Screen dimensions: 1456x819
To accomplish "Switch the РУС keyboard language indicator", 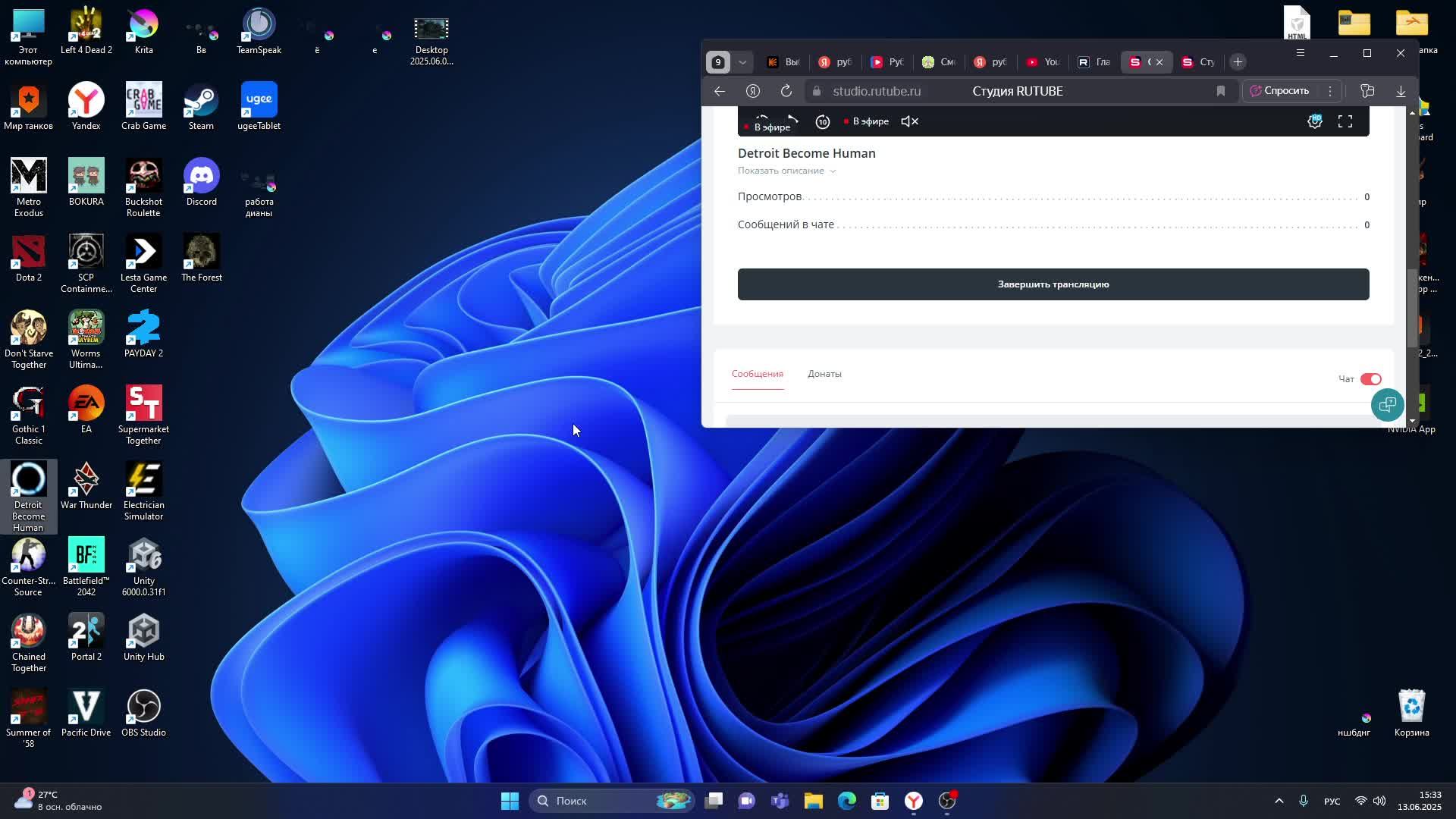I will tap(1332, 801).
